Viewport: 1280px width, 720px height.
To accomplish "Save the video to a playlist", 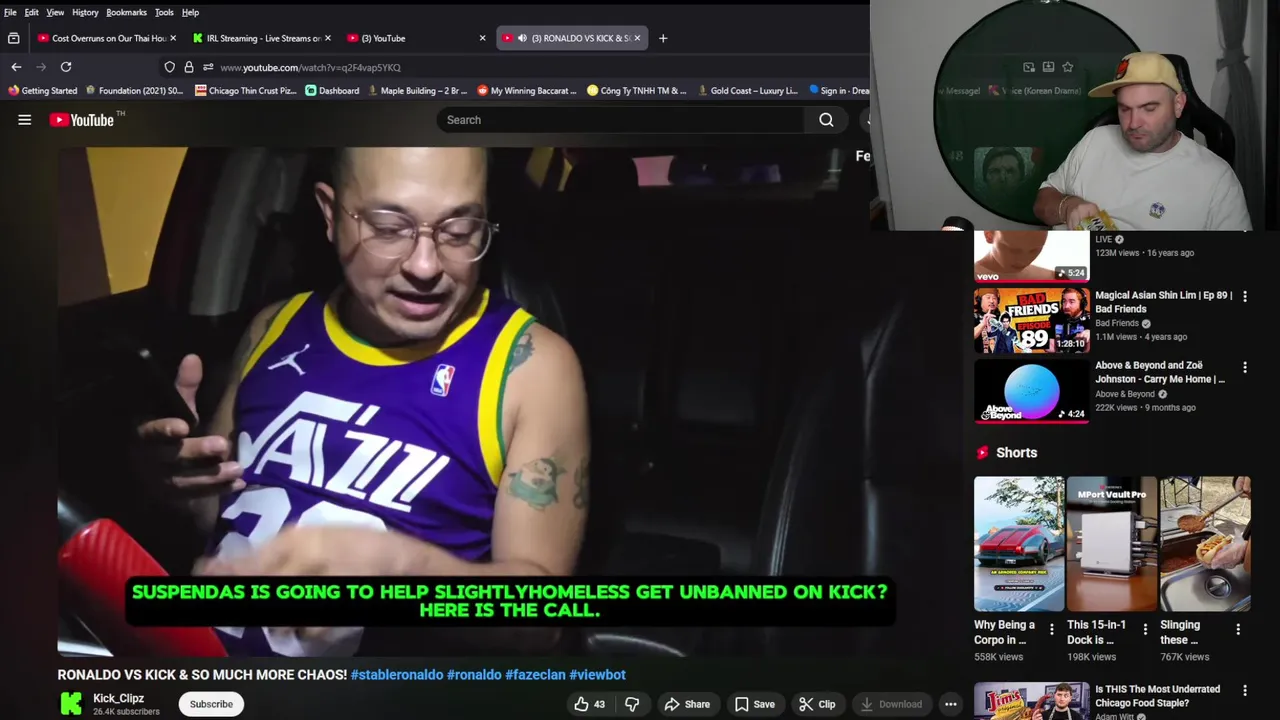I will [x=755, y=704].
